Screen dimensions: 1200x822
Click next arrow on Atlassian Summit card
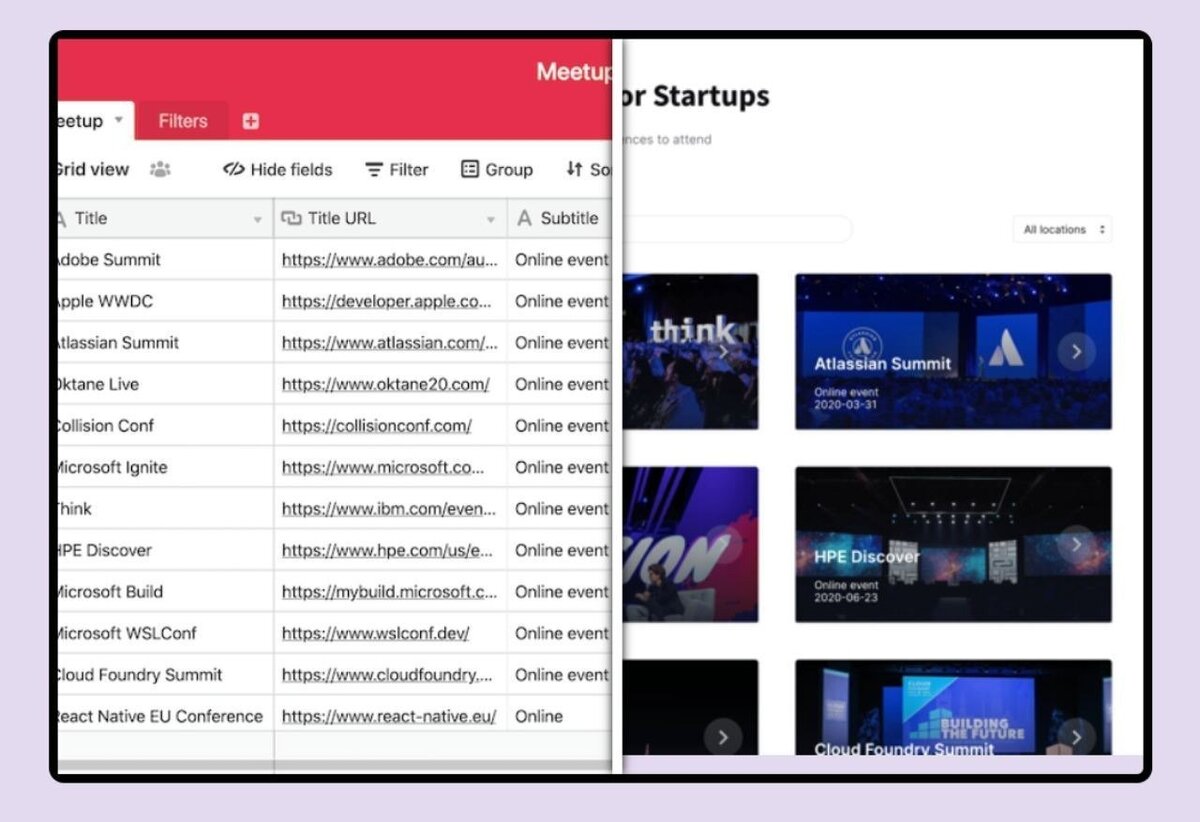[x=1076, y=351]
